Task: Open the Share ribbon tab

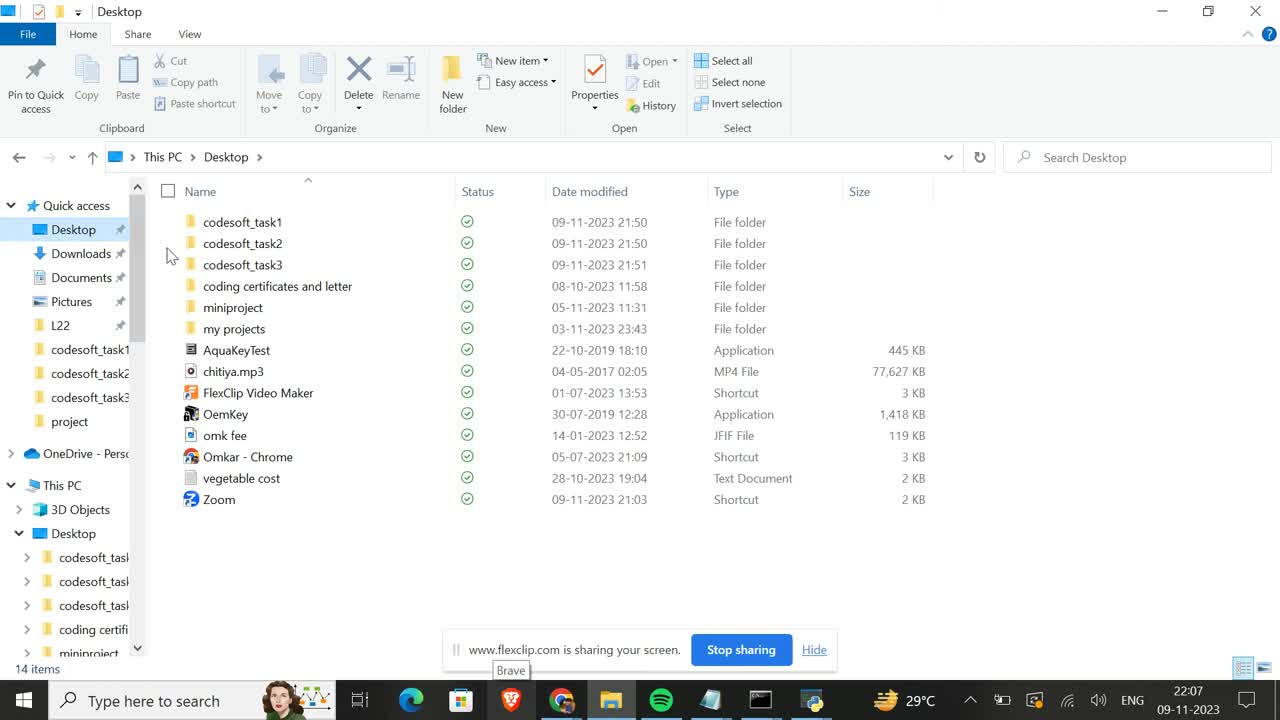Action: click(x=138, y=34)
